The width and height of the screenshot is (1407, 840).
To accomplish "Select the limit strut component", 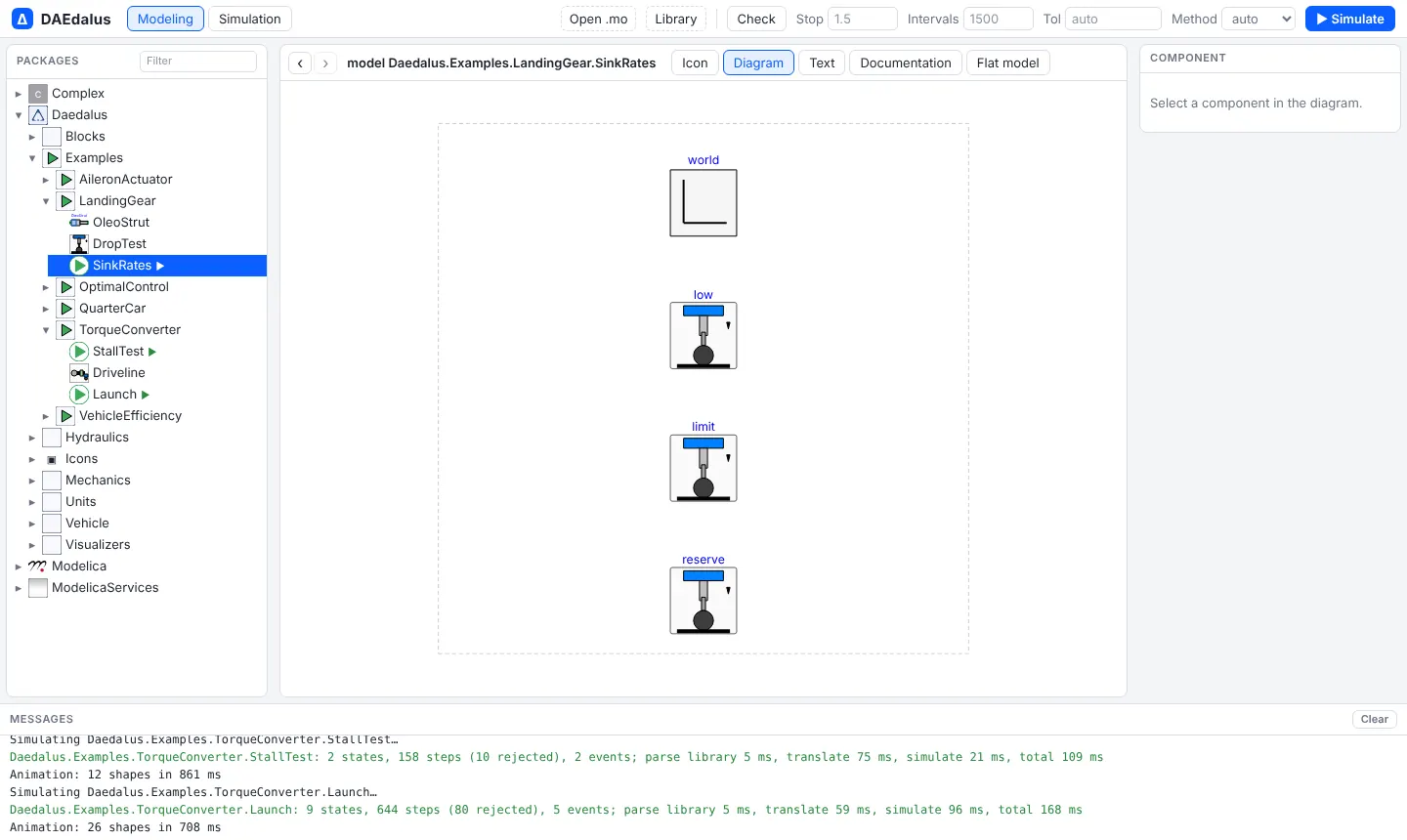I will click(703, 469).
